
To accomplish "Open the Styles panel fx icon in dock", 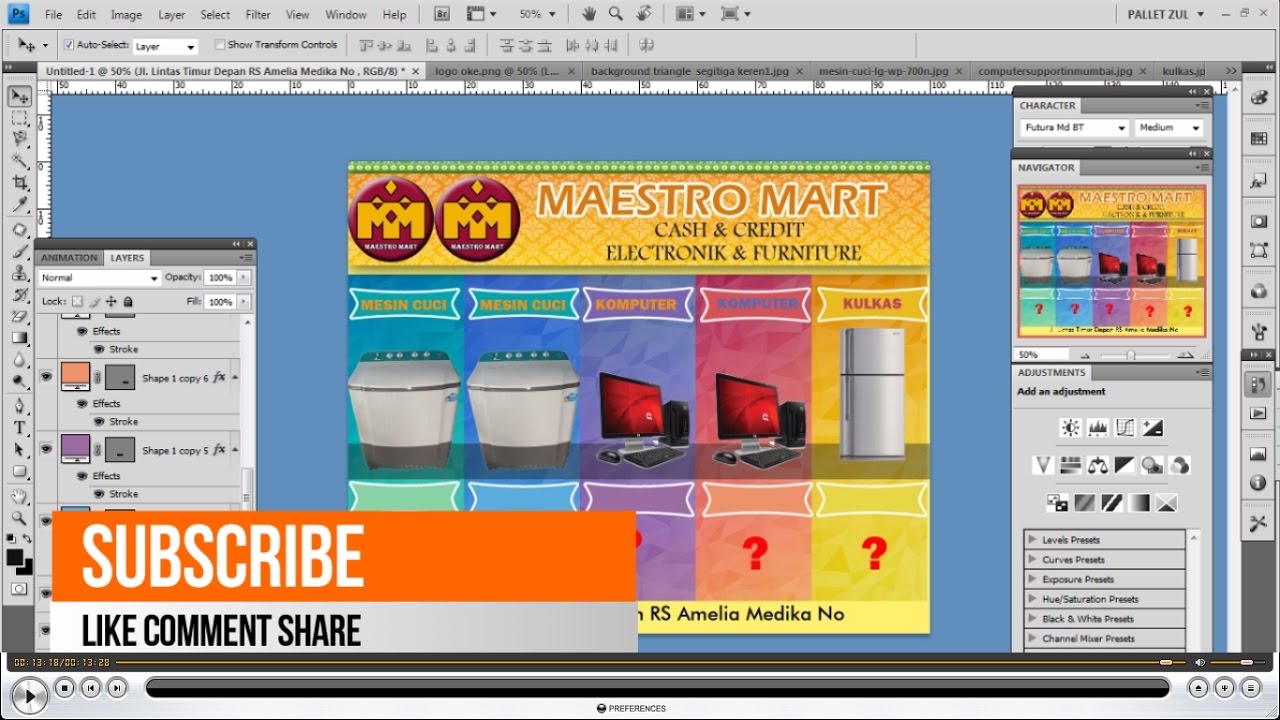I will pos(1258,183).
